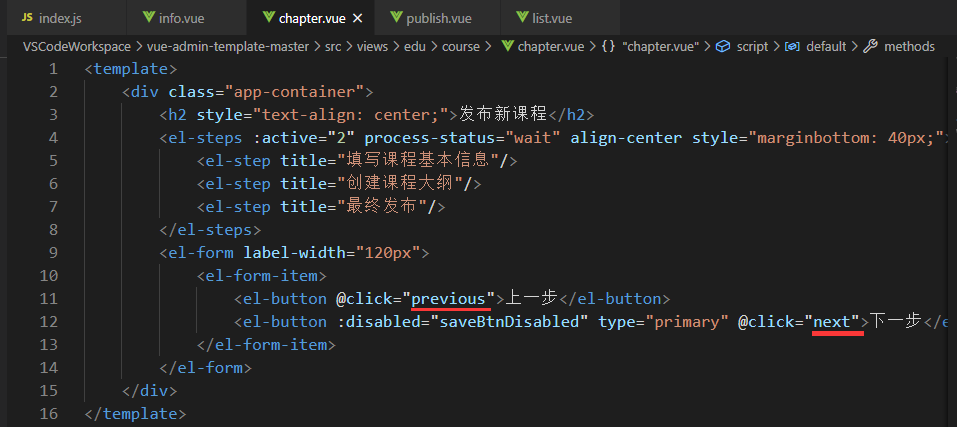This screenshot has width=957, height=427.
Task: Click the default symbol icon in the breadcrumb
Action: [x=792, y=46]
